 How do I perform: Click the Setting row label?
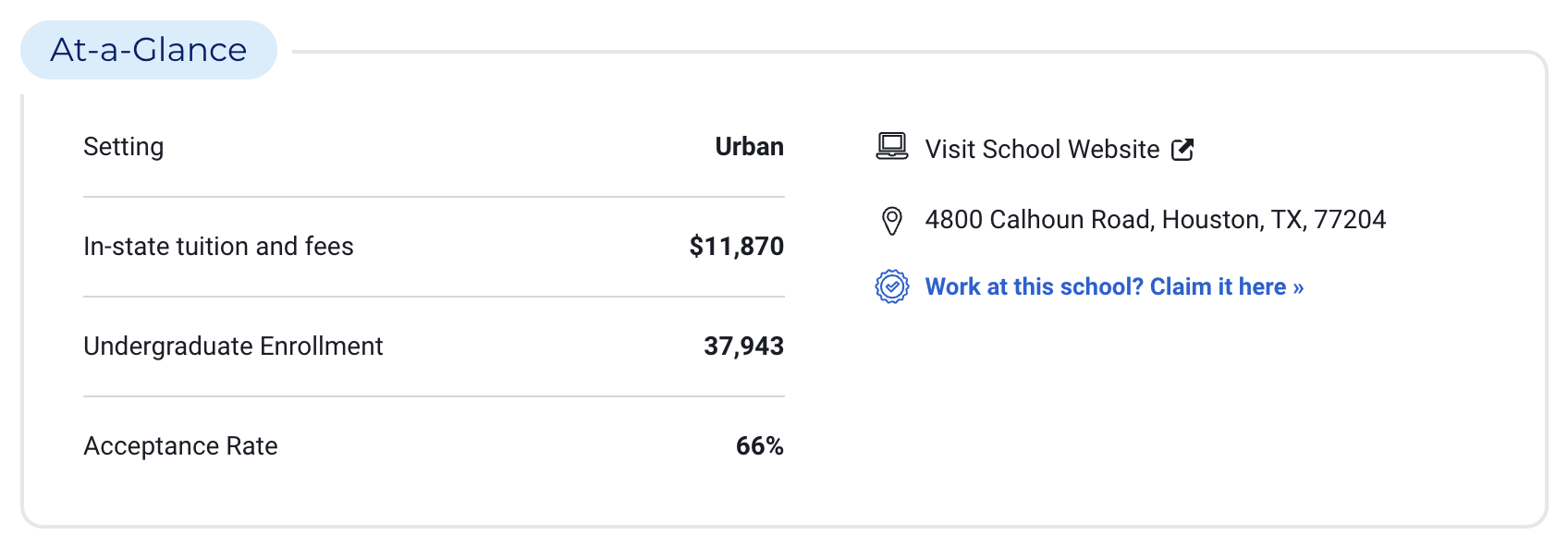(x=124, y=147)
